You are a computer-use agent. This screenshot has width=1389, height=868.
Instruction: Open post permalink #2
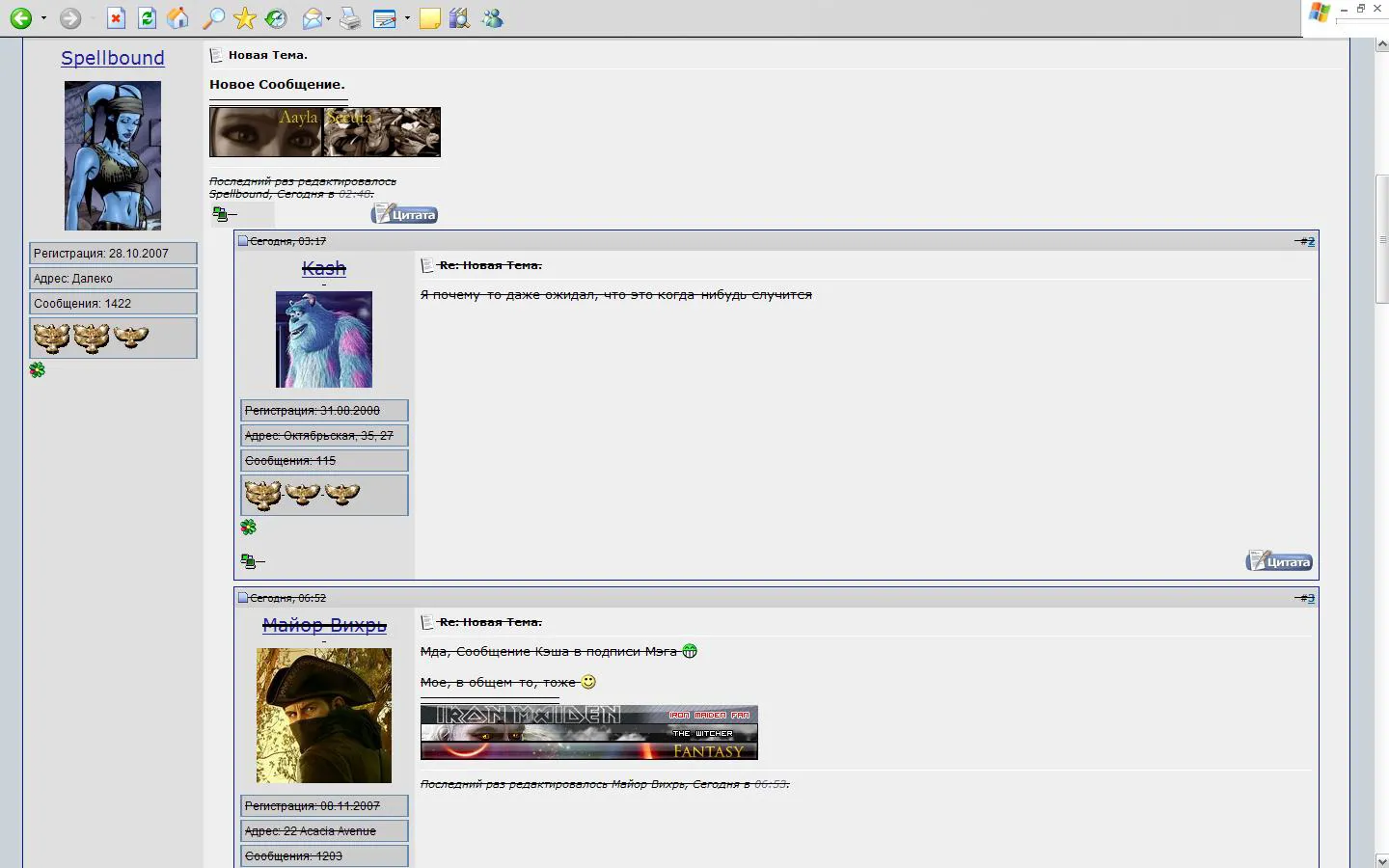(x=1308, y=241)
